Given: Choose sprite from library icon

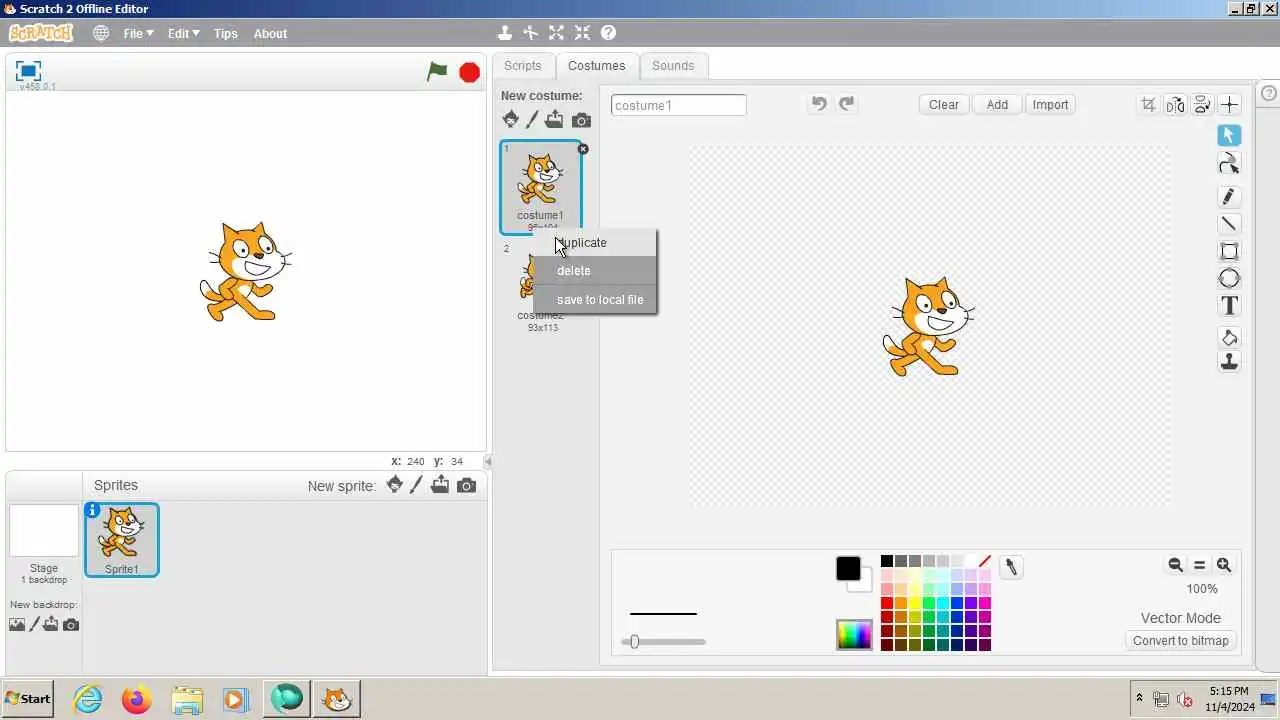Looking at the screenshot, I should (395, 485).
